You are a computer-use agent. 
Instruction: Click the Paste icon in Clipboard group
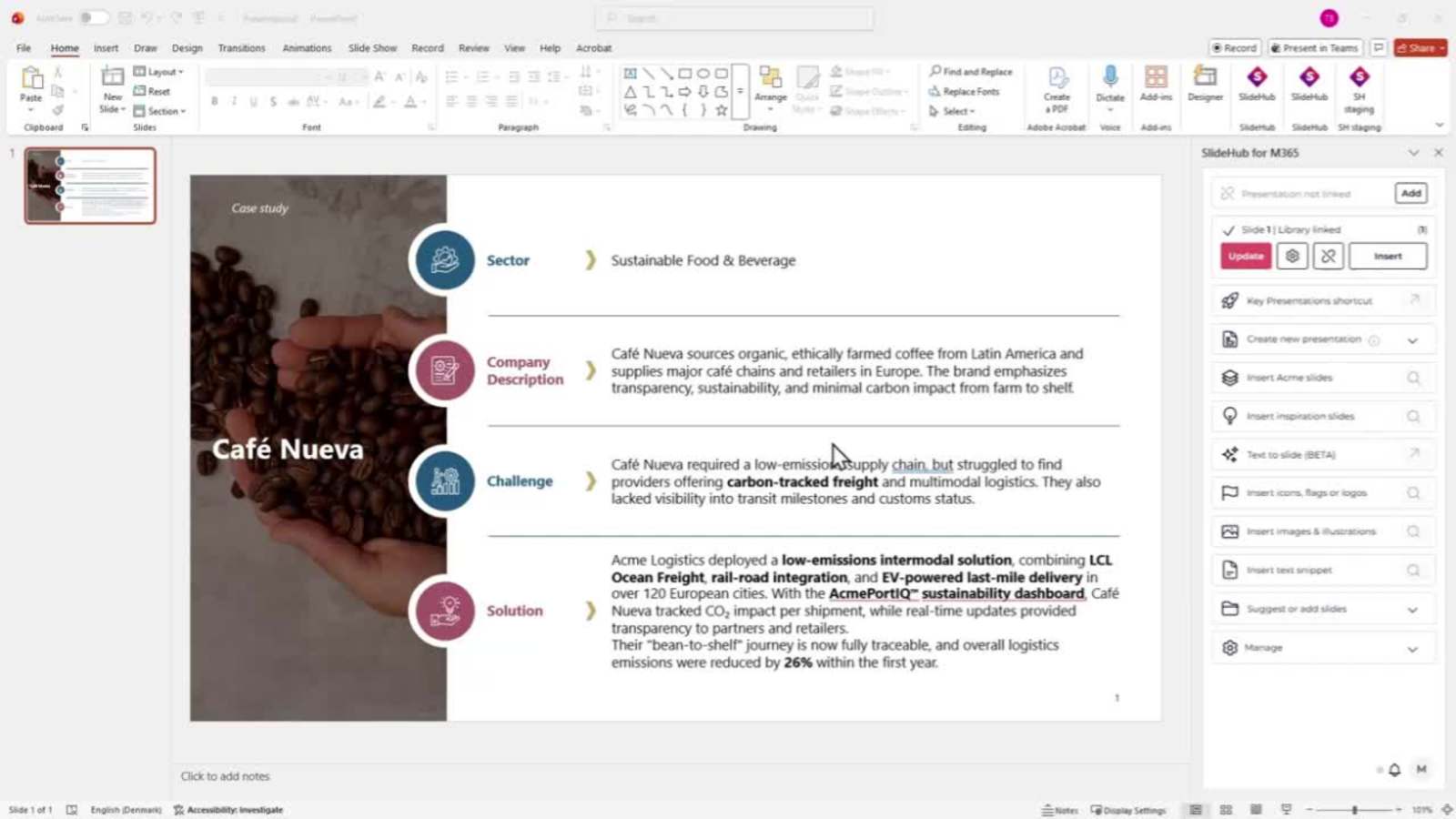[31, 79]
